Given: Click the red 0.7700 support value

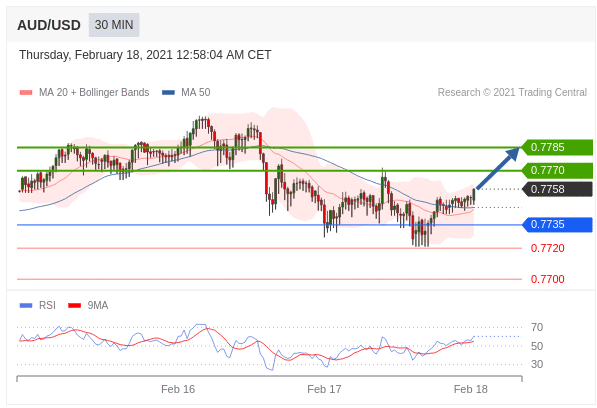Looking at the screenshot, I should click(548, 279).
